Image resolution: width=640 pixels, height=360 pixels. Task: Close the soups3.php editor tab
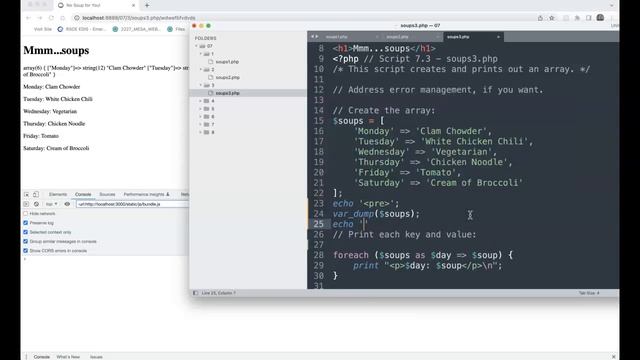(498, 37)
